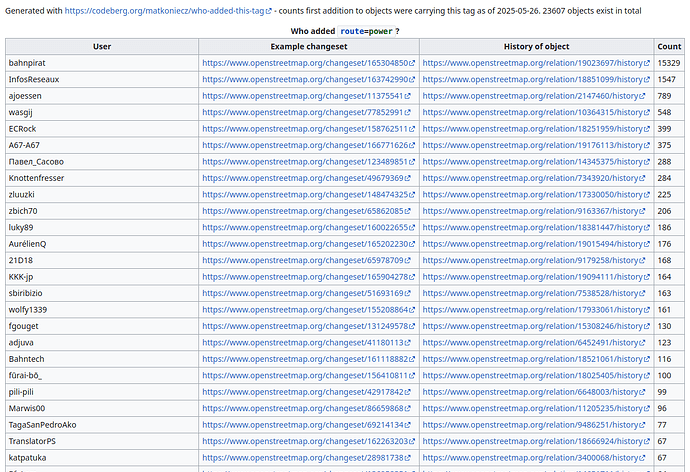The height and width of the screenshot is (472, 690).
Task: Open relation 15308246 history link
Action: [x=536, y=326]
